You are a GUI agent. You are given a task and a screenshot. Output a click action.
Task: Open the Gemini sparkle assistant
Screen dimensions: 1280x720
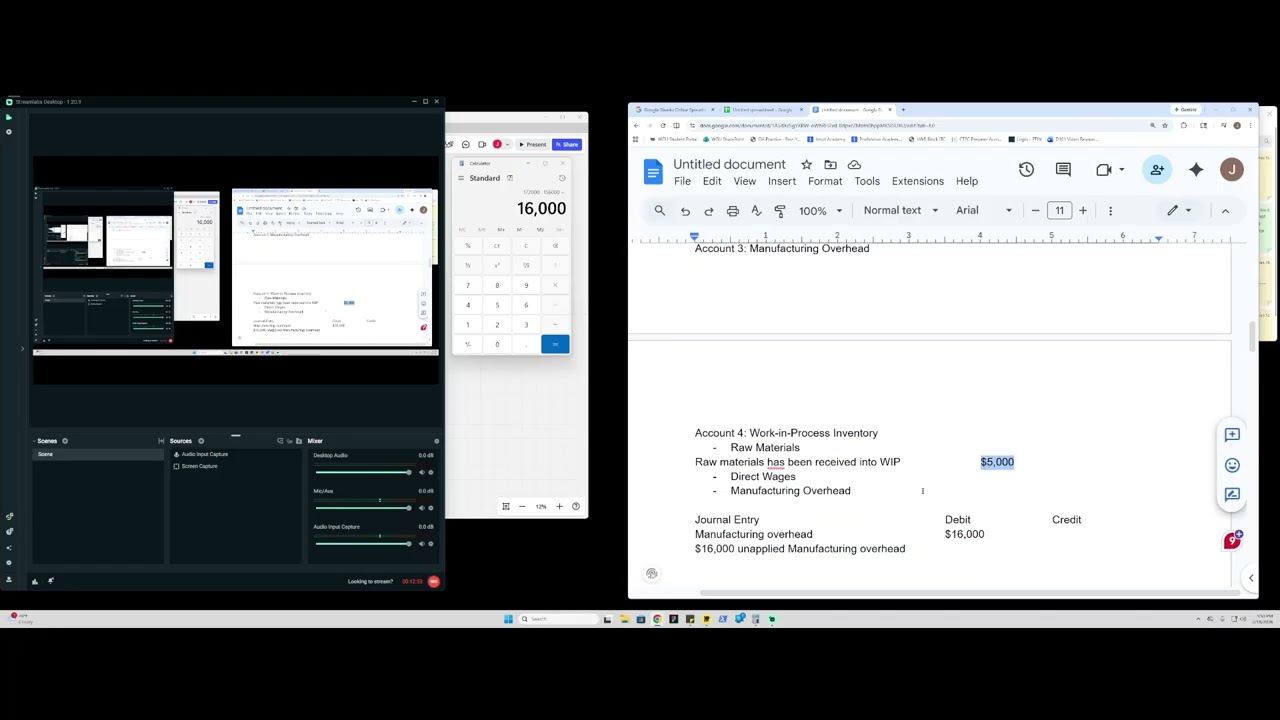[x=1196, y=170]
